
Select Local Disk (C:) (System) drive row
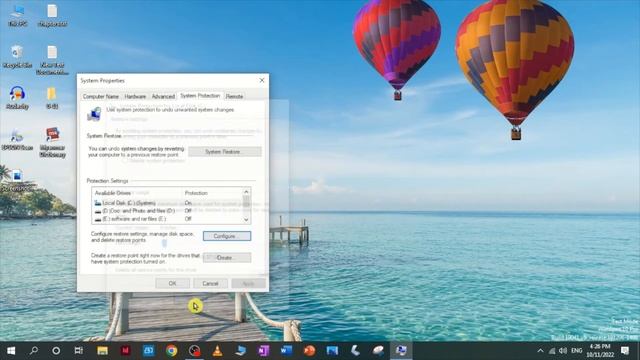tap(167, 203)
